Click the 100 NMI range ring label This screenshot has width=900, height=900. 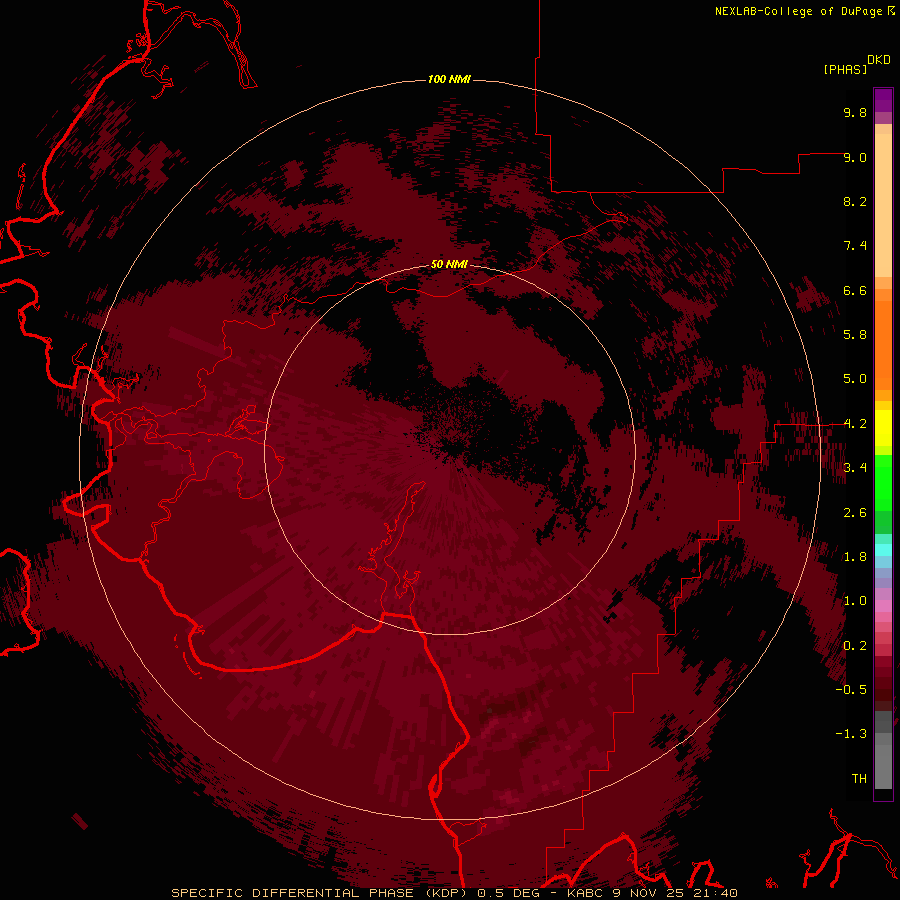pyautogui.click(x=449, y=79)
